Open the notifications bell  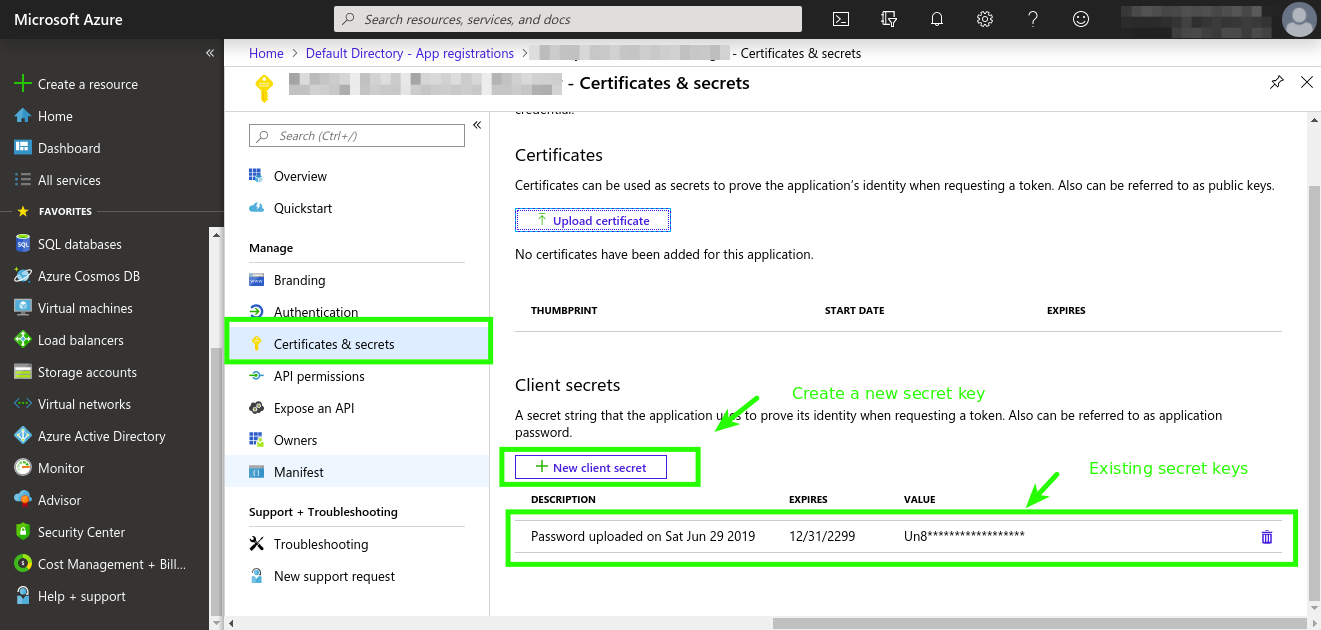[x=937, y=19]
